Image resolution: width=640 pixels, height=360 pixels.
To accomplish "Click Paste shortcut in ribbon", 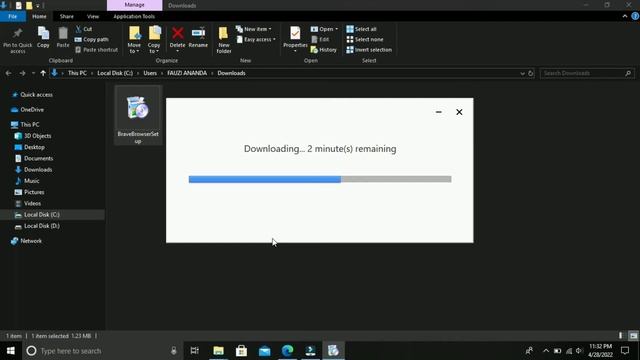I will click(97, 50).
